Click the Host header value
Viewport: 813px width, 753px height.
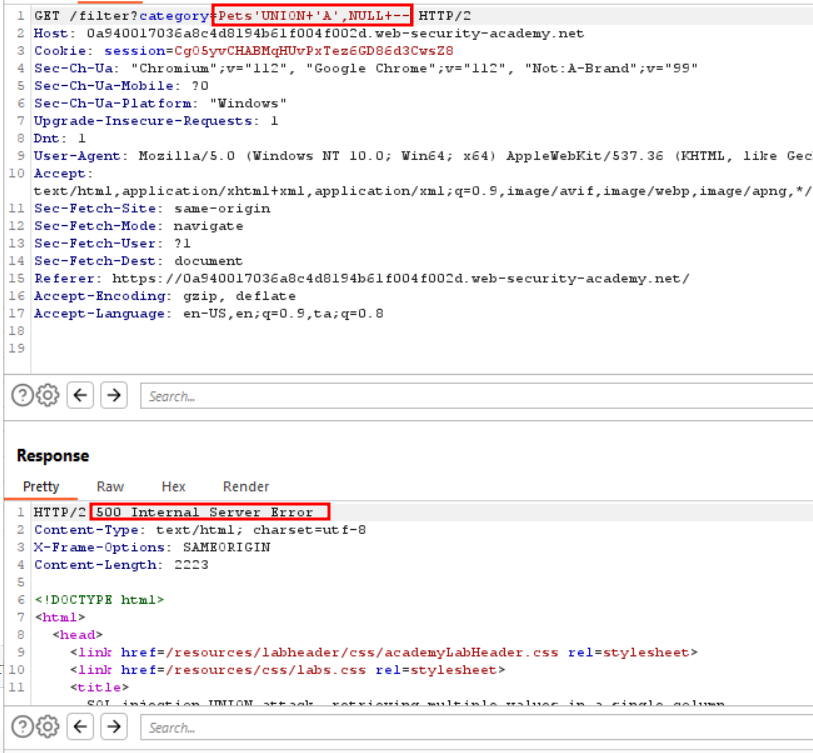pos(335,33)
